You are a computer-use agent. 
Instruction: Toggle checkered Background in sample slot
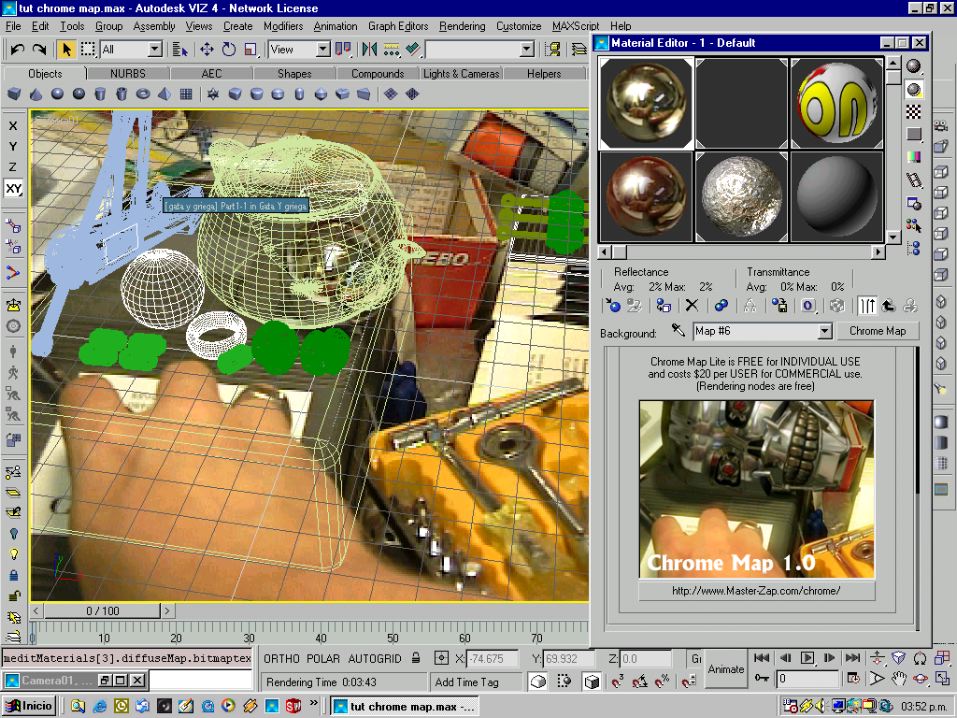click(913, 112)
